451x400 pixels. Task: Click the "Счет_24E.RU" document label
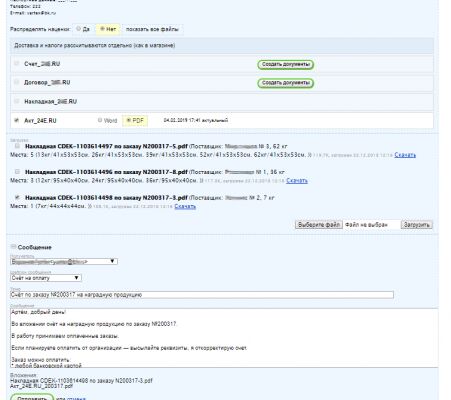click(42, 64)
